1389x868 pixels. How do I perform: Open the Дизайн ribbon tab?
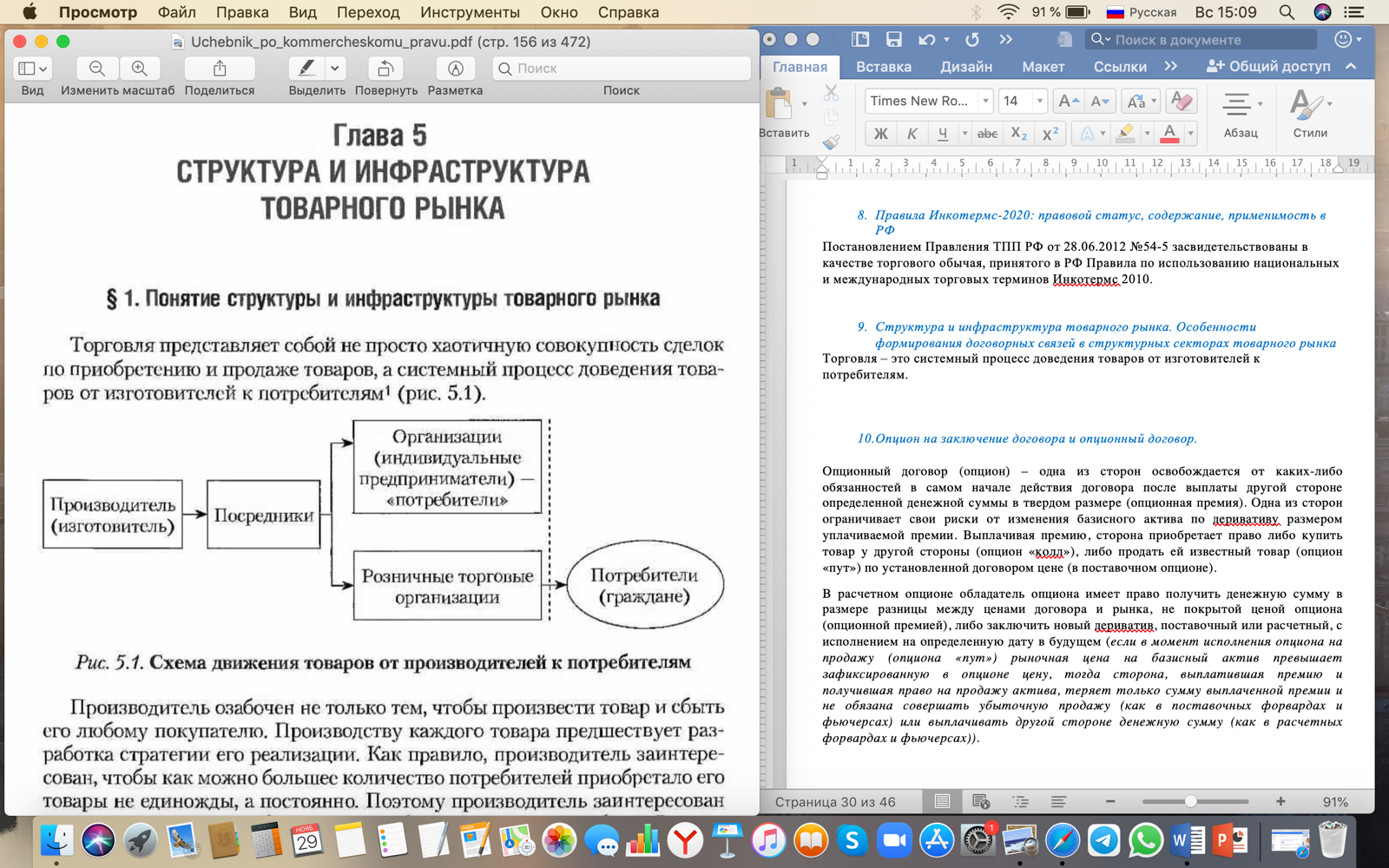(x=966, y=67)
